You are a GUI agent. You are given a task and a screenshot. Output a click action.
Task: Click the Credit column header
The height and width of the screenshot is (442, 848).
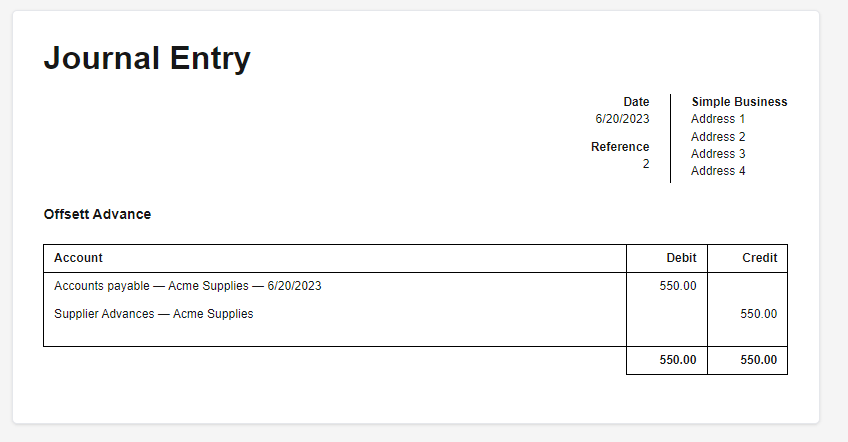(x=759, y=258)
